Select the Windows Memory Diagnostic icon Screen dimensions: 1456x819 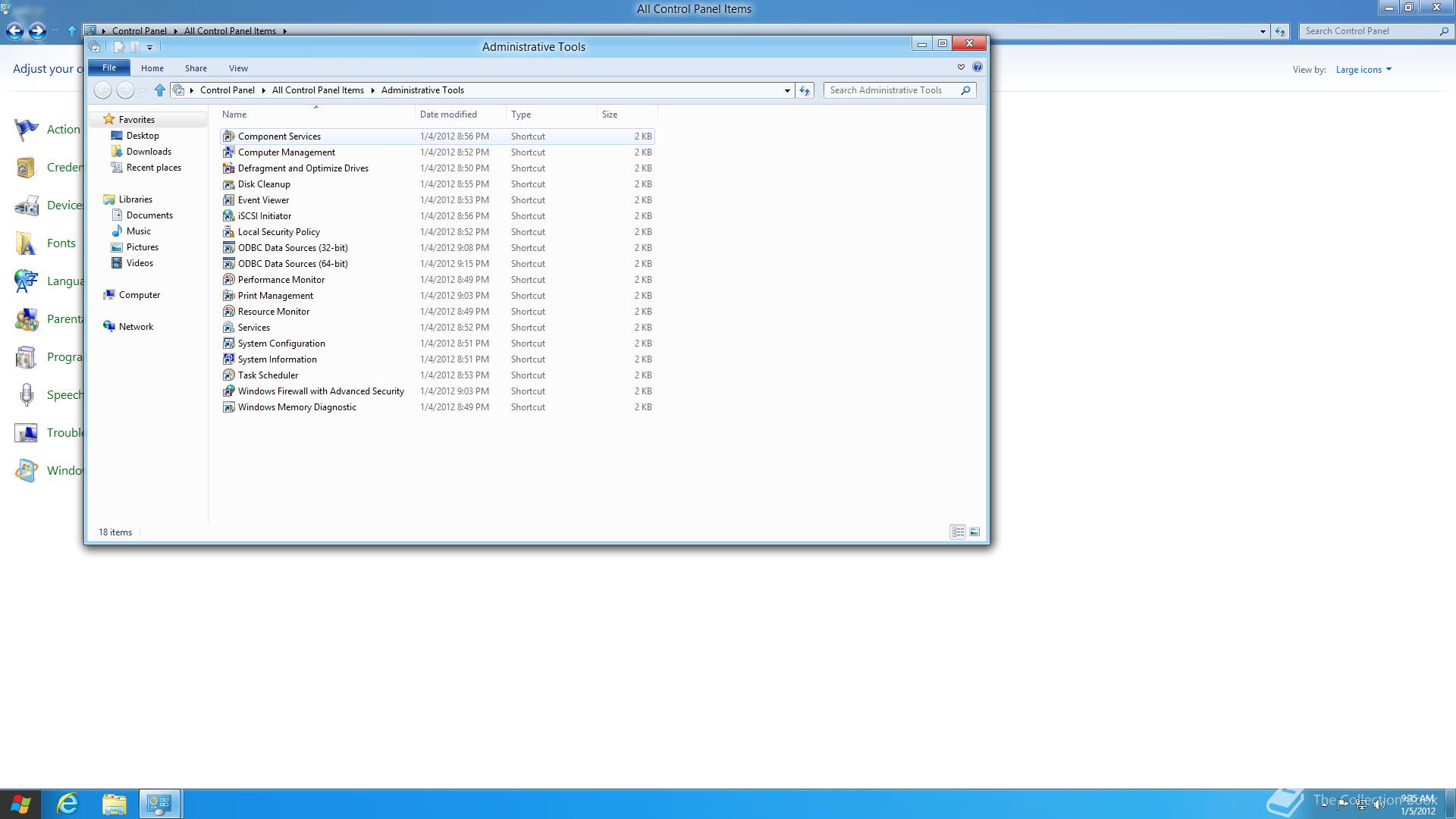228,407
